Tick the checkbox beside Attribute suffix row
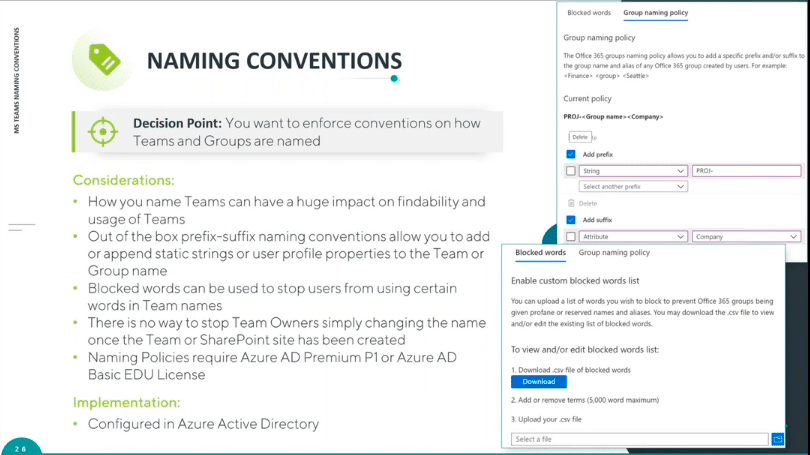810x455 pixels. pos(571,237)
